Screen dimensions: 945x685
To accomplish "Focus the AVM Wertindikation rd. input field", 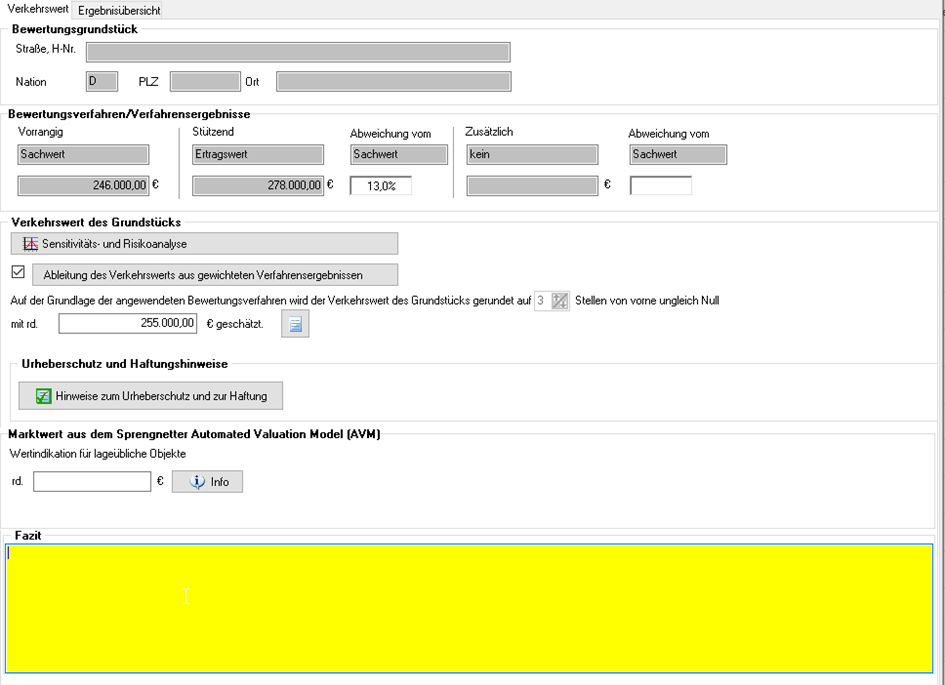I will pyautogui.click(x=92, y=482).
